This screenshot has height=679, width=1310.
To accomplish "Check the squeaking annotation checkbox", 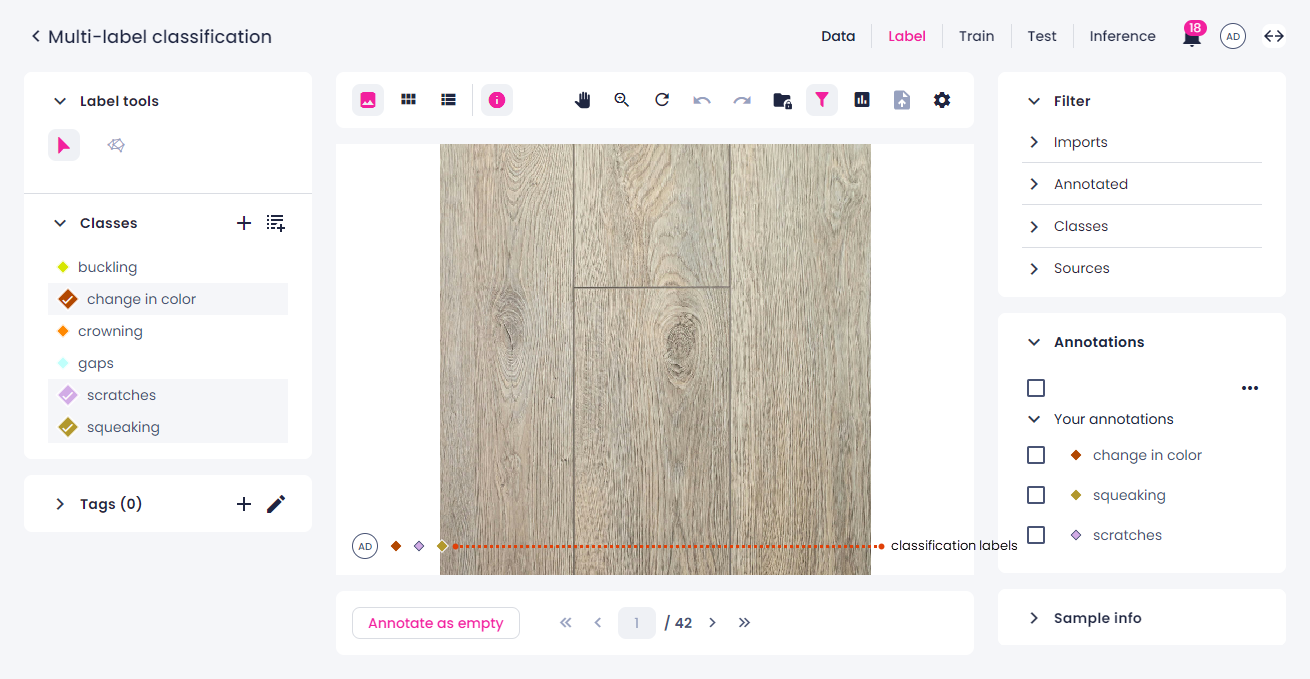I will [1036, 495].
